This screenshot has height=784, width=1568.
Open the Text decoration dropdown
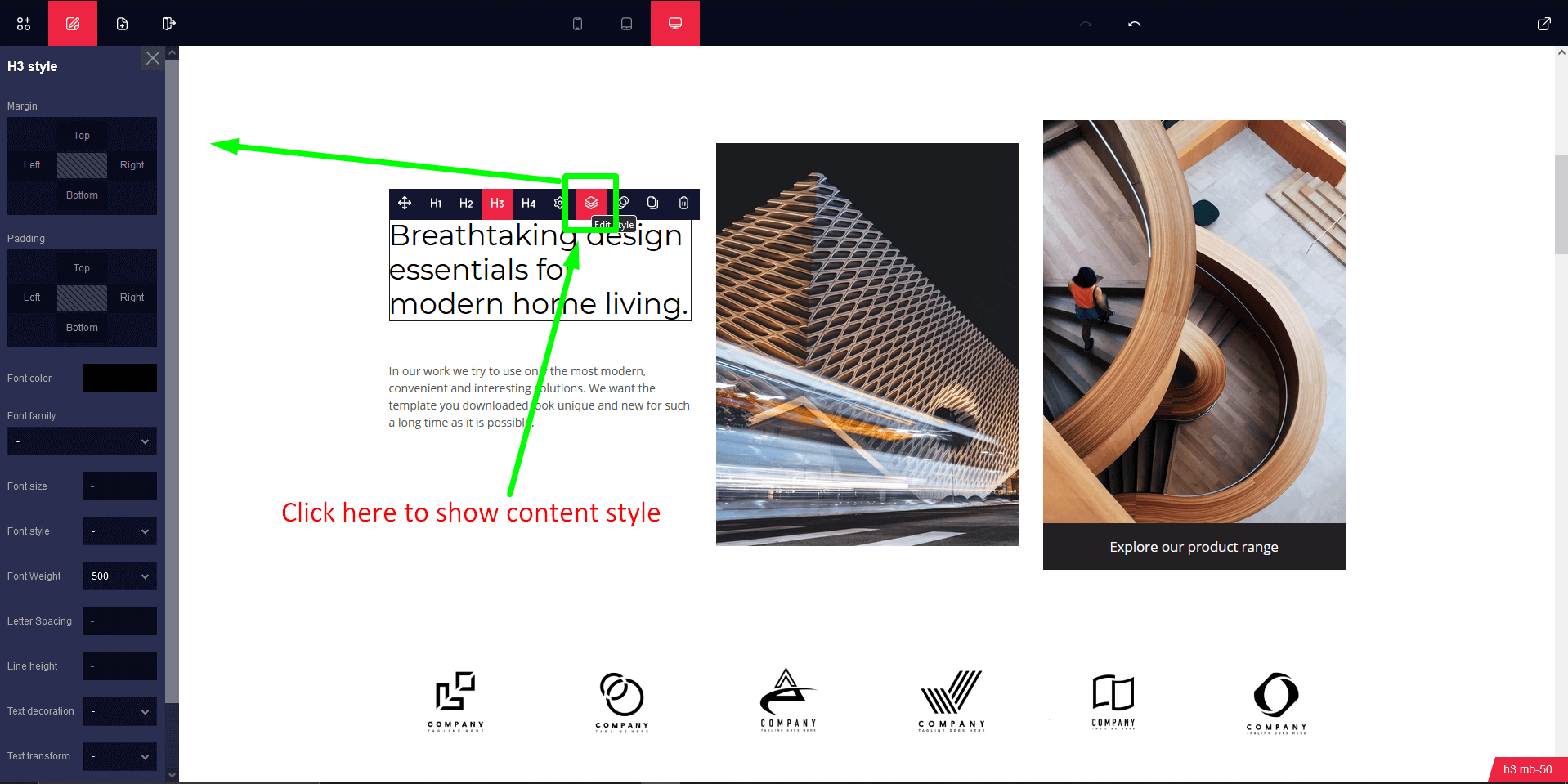tap(119, 711)
